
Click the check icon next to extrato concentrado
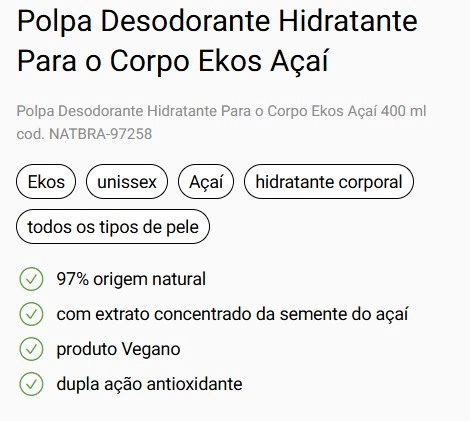coord(31,314)
